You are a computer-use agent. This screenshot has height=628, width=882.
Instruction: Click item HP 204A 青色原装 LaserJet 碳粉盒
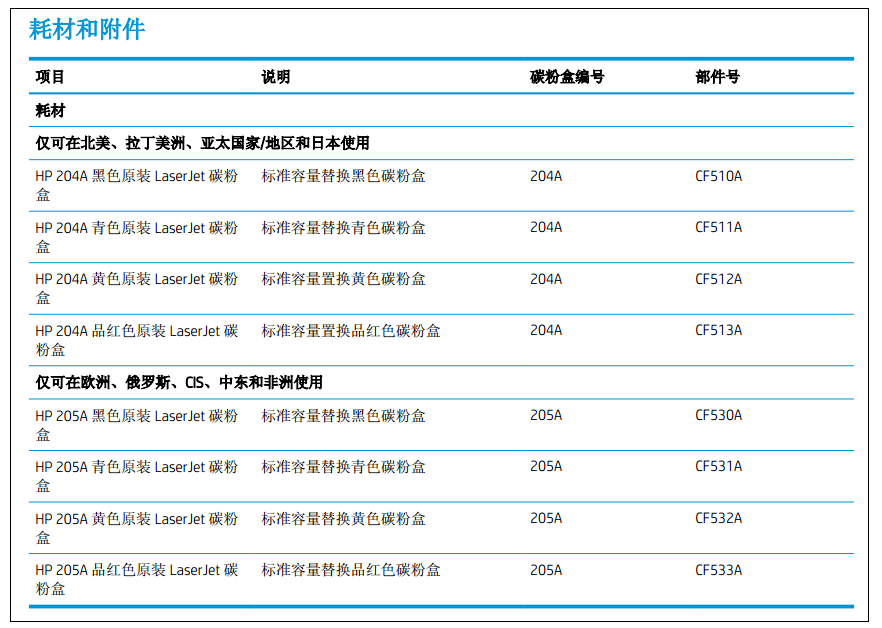(x=137, y=237)
